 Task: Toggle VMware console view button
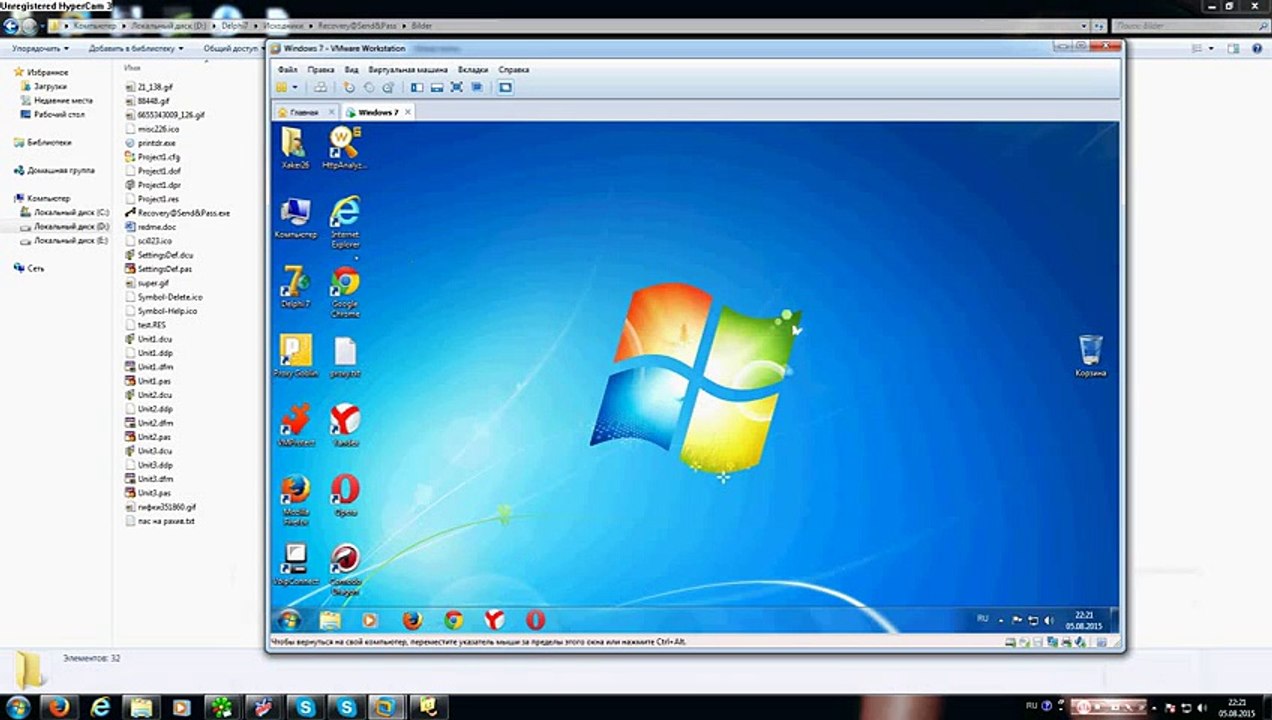[505, 88]
